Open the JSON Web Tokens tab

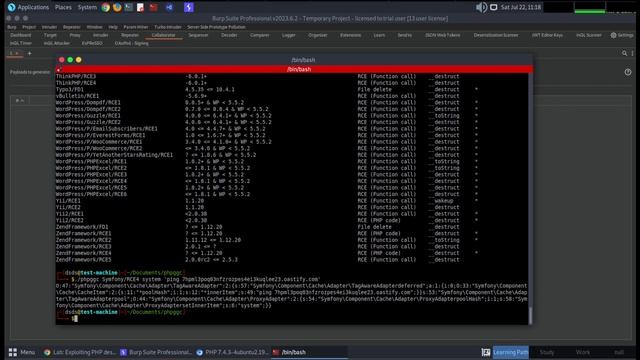coord(442,35)
